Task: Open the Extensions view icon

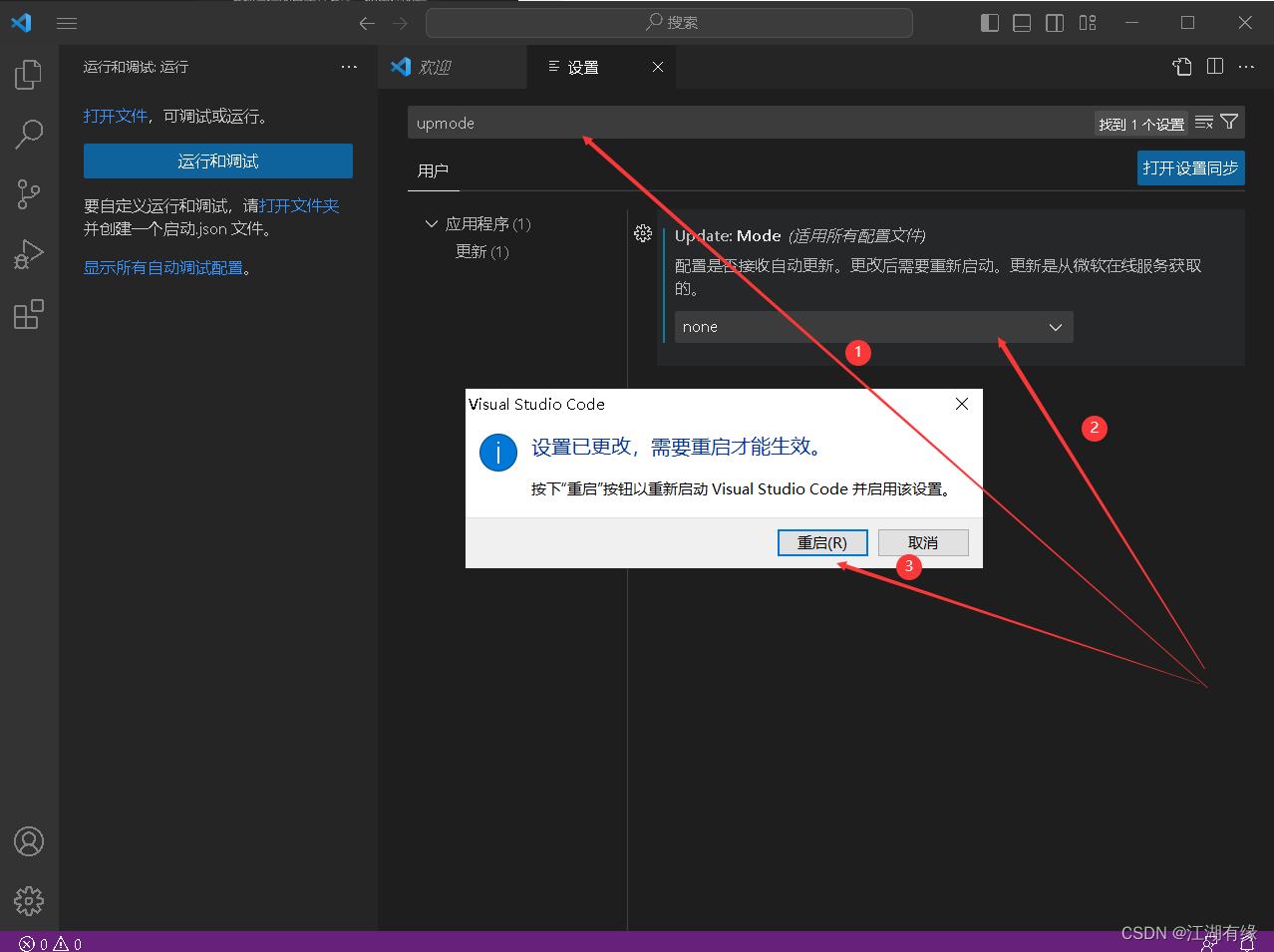Action: [29, 314]
